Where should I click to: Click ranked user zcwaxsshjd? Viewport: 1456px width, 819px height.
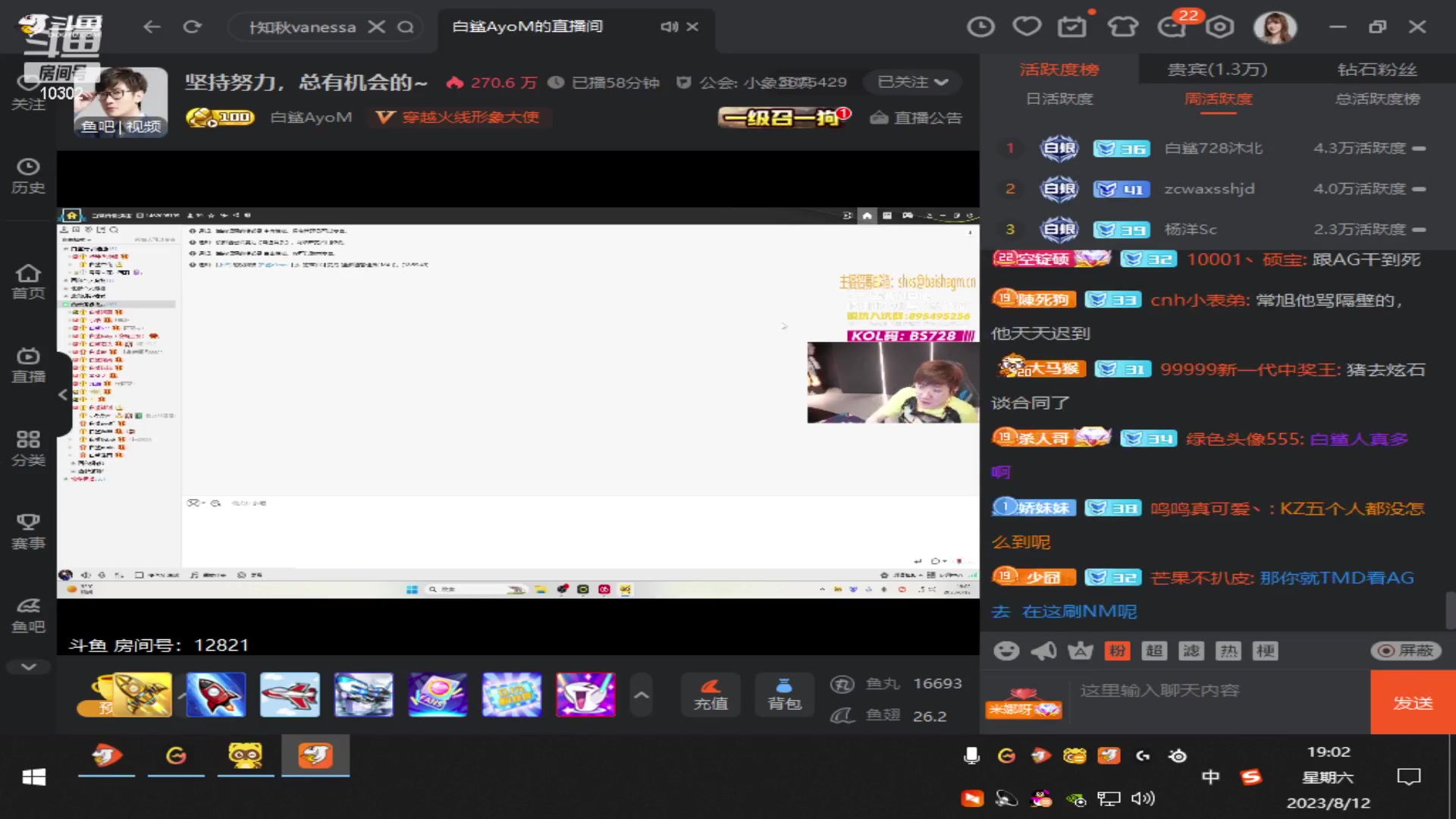click(x=1209, y=188)
